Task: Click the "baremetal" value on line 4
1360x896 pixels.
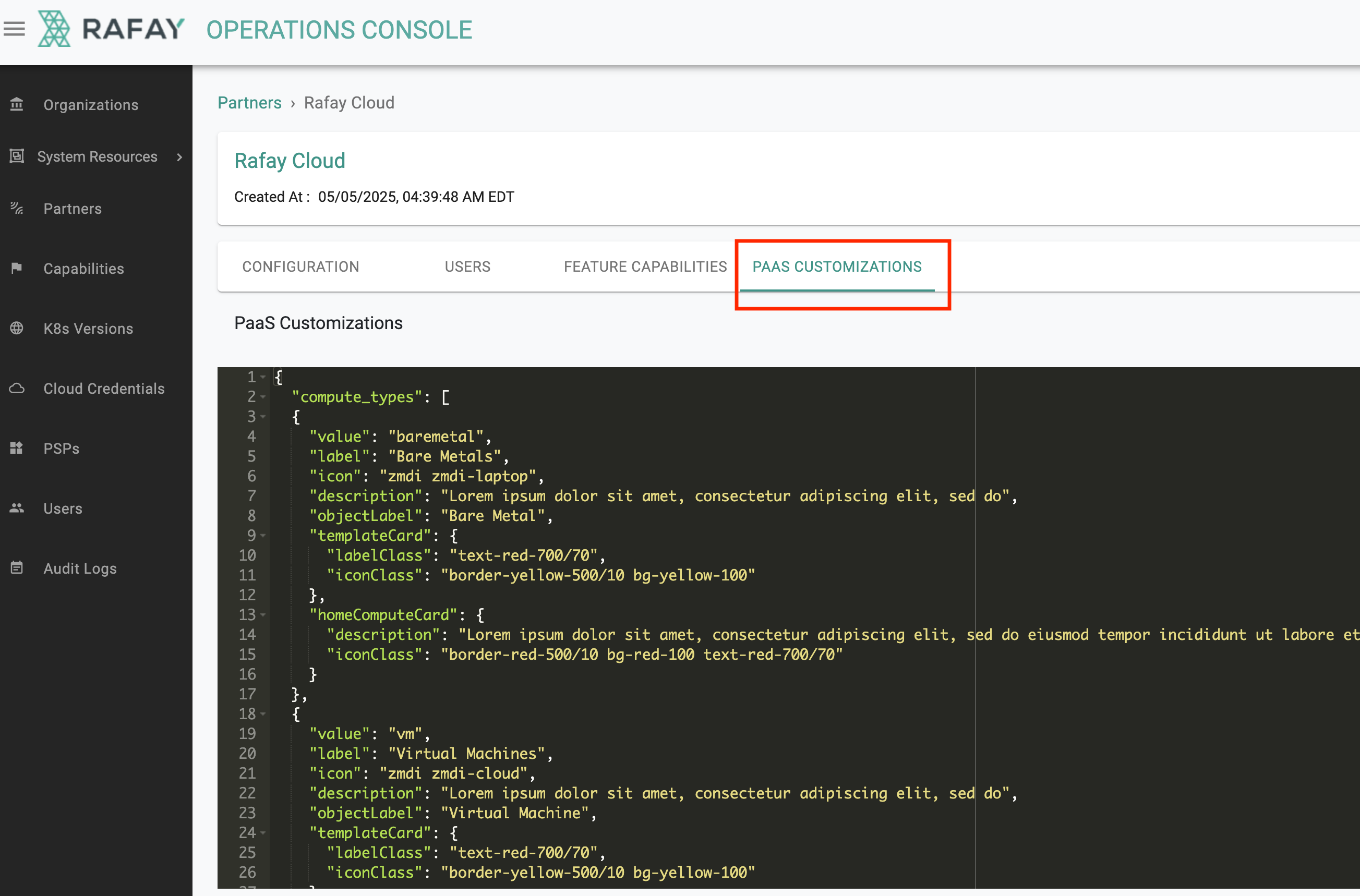Action: click(436, 437)
